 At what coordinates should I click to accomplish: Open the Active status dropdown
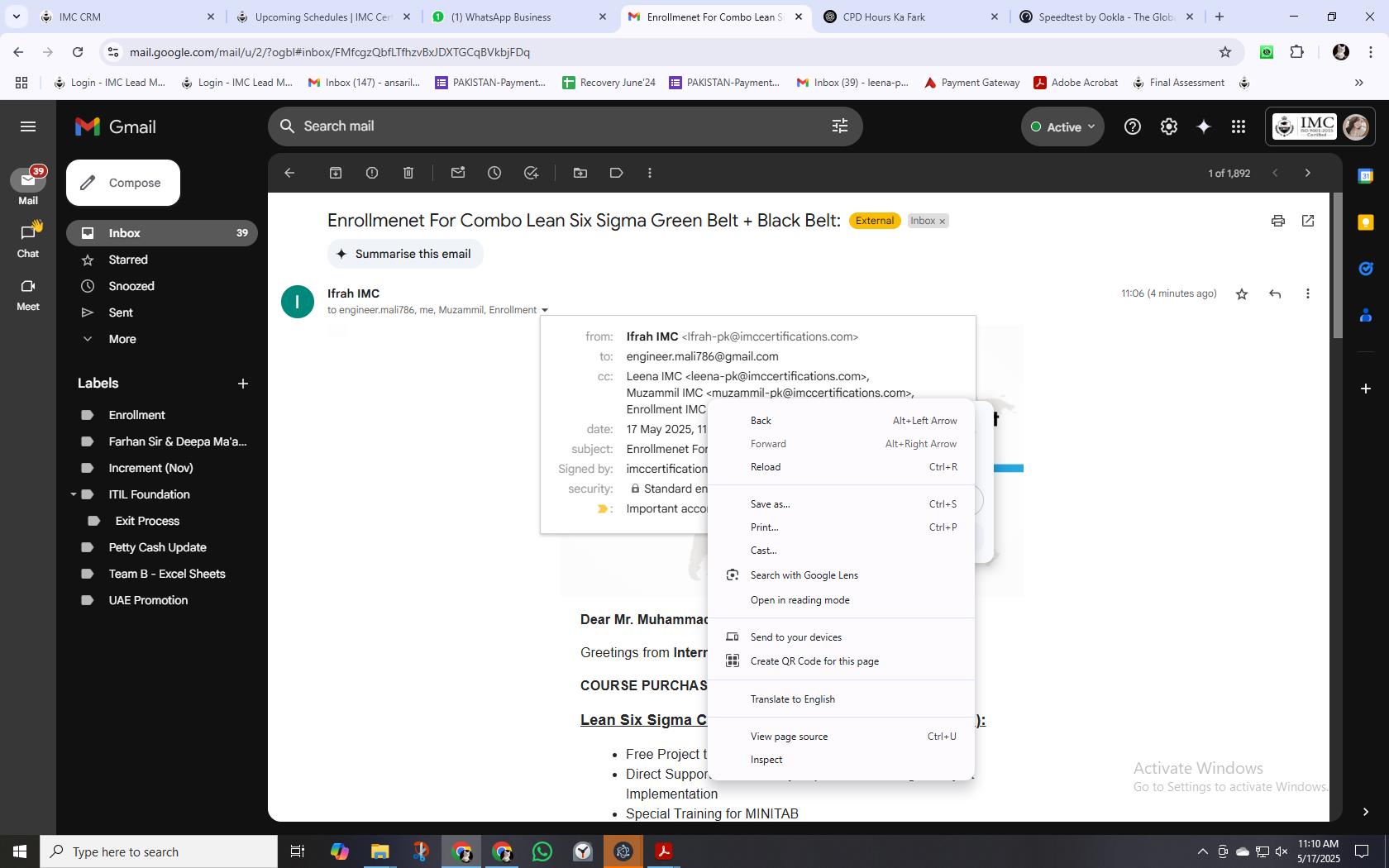[1063, 126]
